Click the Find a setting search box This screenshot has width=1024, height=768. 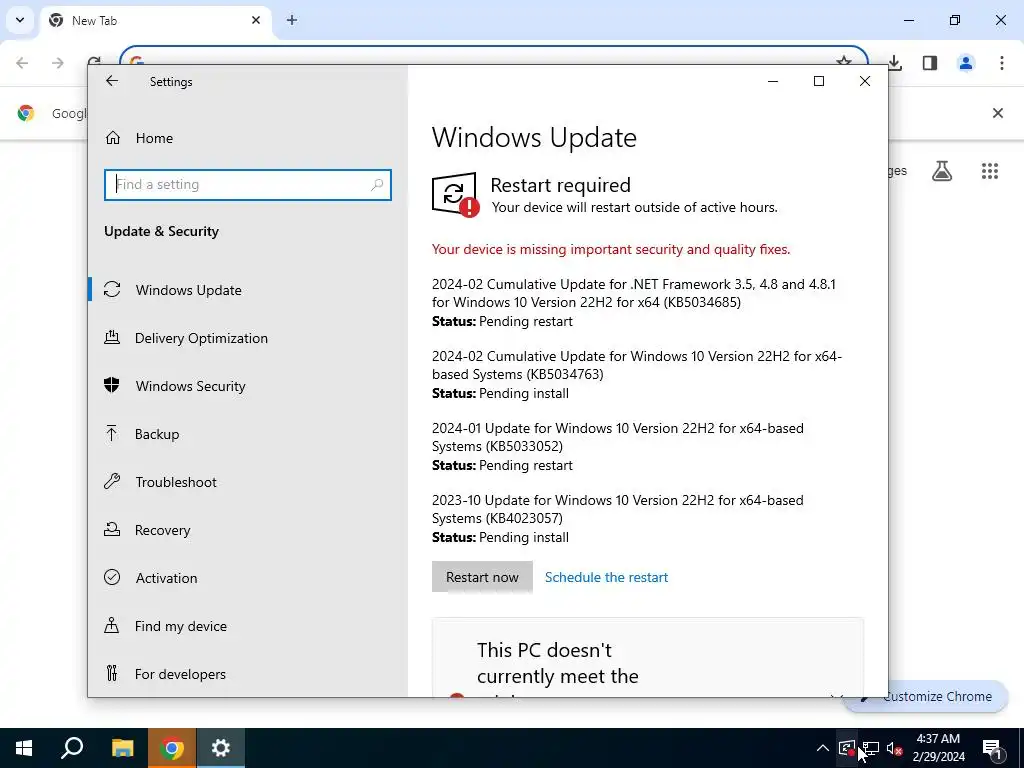(x=248, y=185)
